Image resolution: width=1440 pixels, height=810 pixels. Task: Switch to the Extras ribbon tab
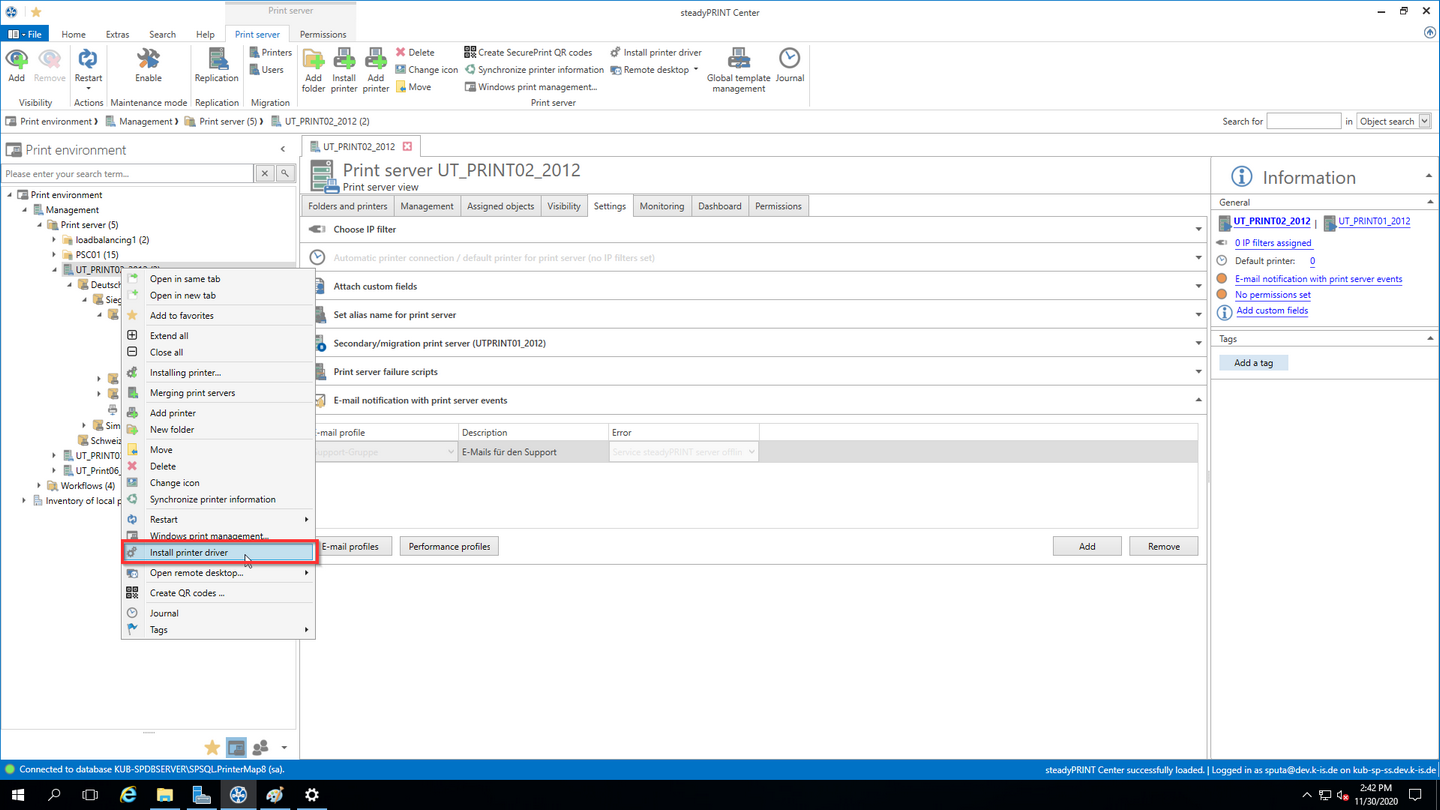pyautogui.click(x=117, y=34)
